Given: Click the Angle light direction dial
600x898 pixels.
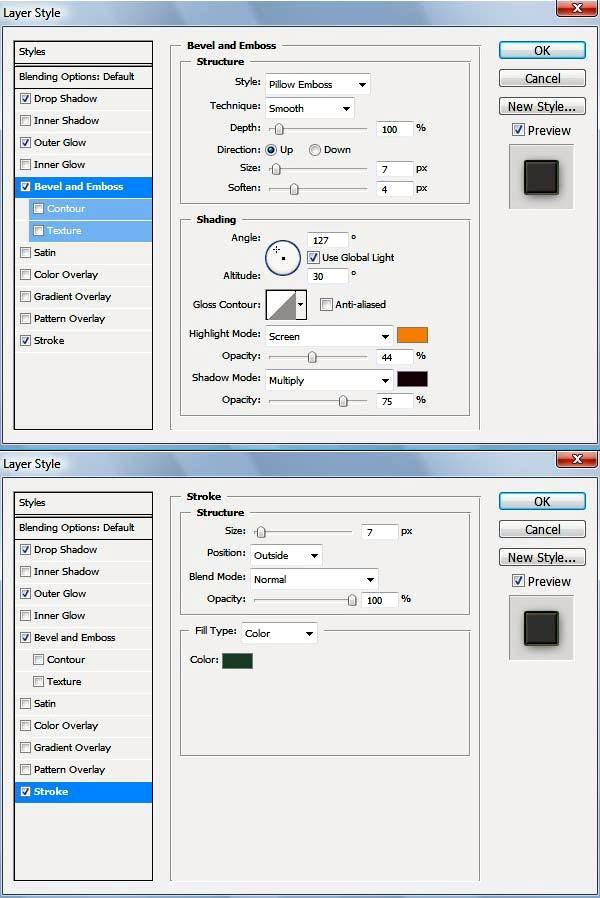Looking at the screenshot, I should point(283,257).
